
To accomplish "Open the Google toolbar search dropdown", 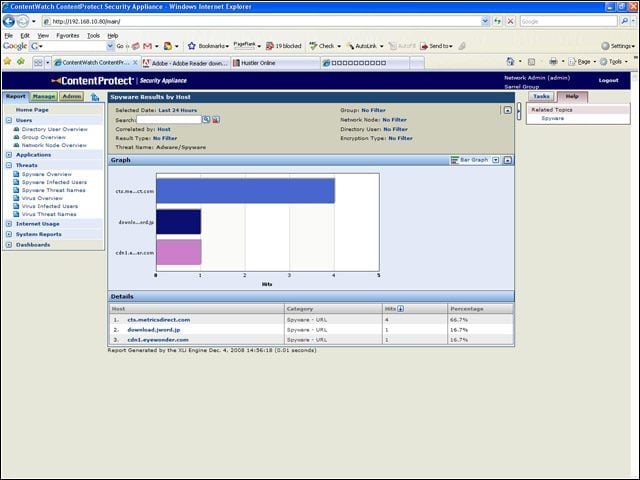I will [x=110, y=46].
